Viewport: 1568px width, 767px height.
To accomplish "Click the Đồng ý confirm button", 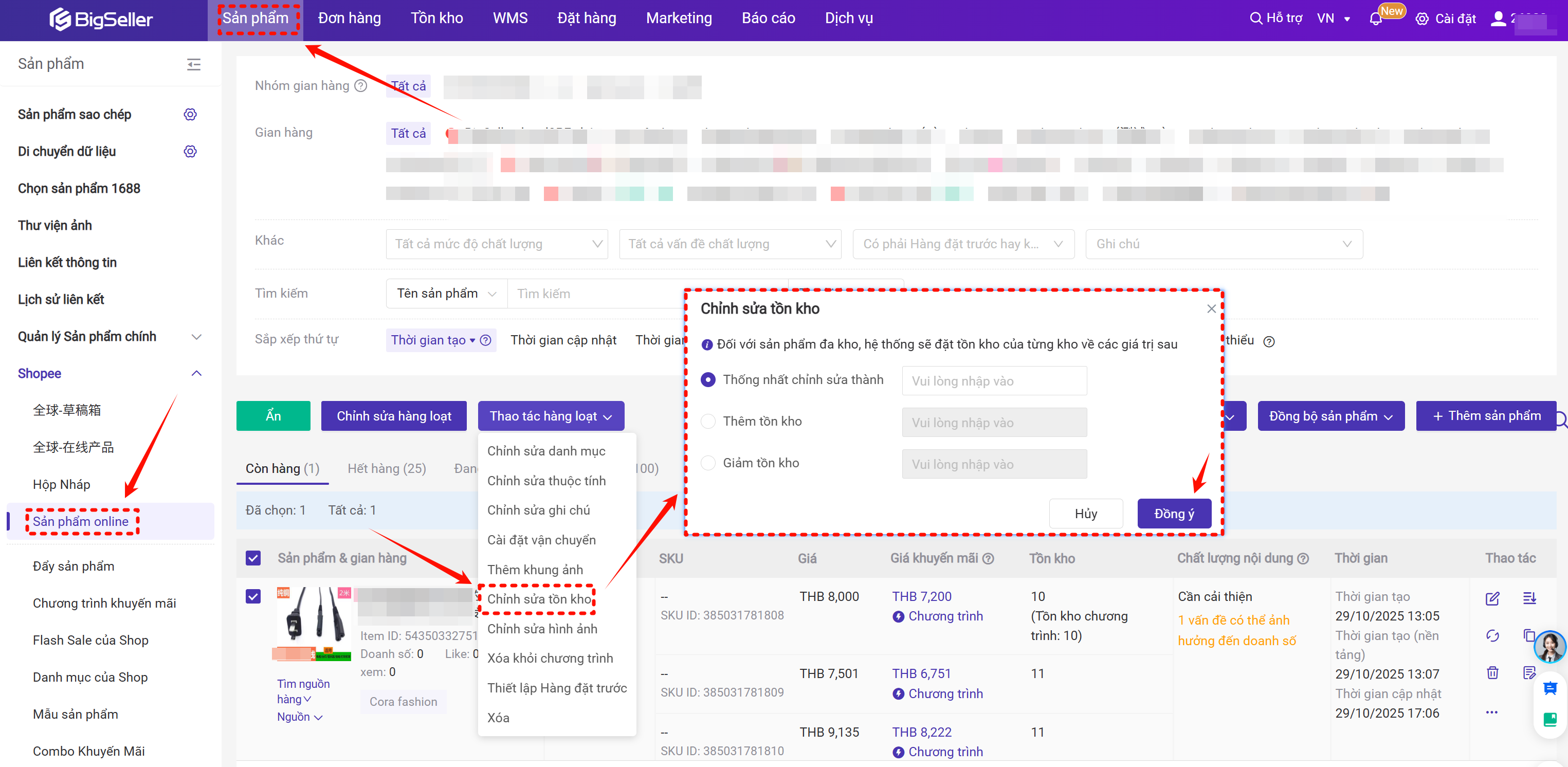I will pos(1174,514).
